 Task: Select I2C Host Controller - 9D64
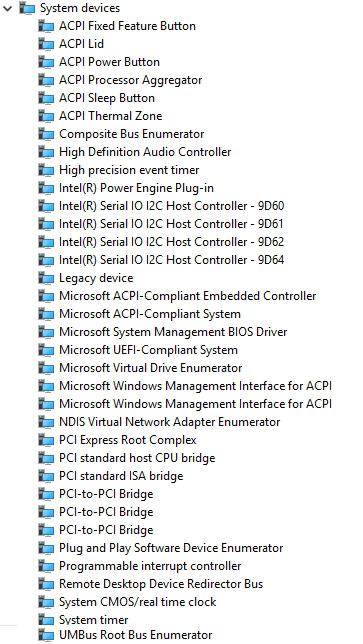[x=172, y=260]
